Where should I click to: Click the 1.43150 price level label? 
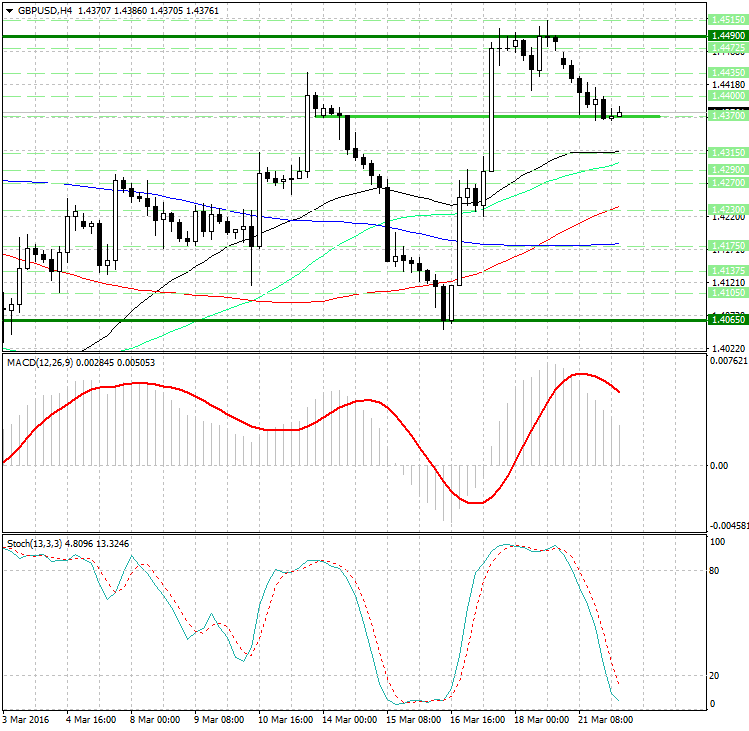725,152
